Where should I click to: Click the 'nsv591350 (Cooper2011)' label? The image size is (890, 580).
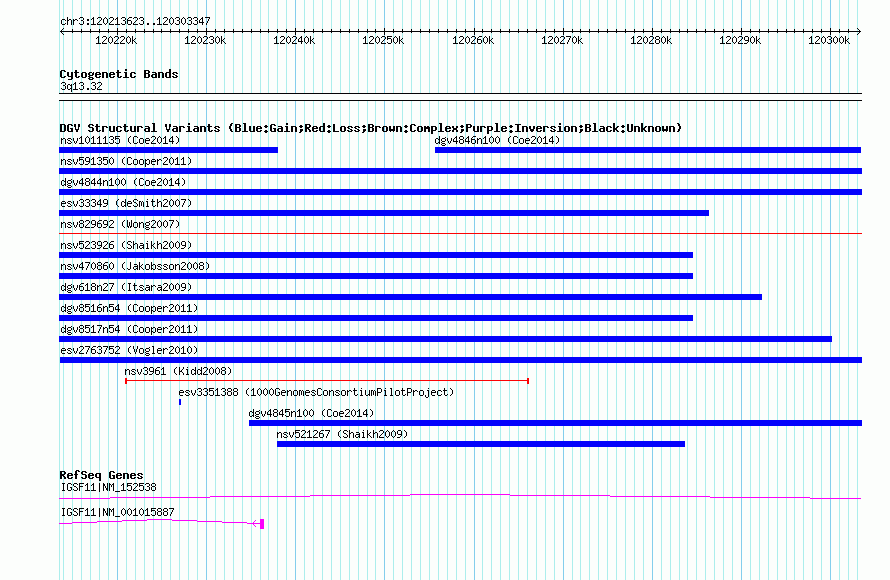coord(126,161)
